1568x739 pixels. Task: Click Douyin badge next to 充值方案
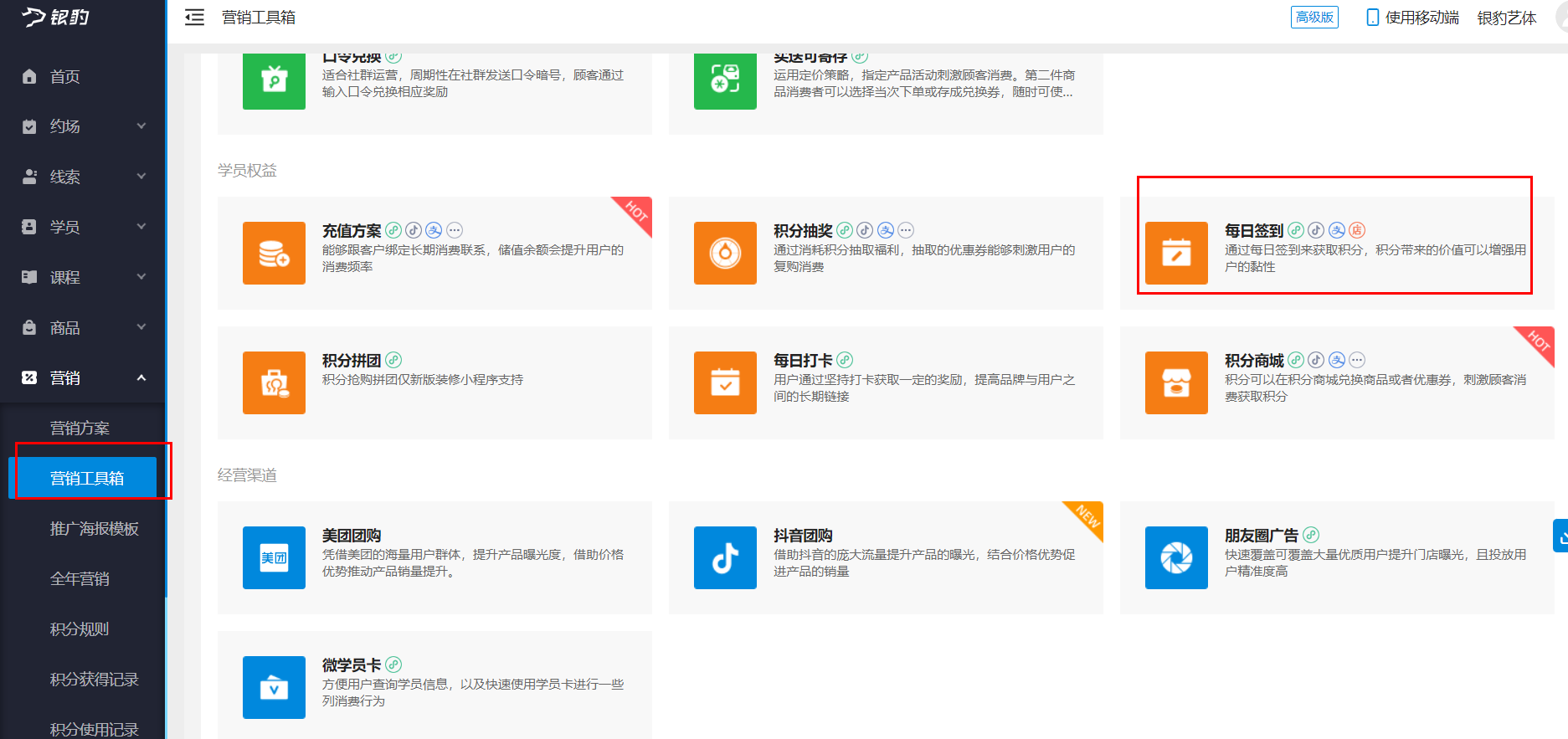pyautogui.click(x=414, y=230)
